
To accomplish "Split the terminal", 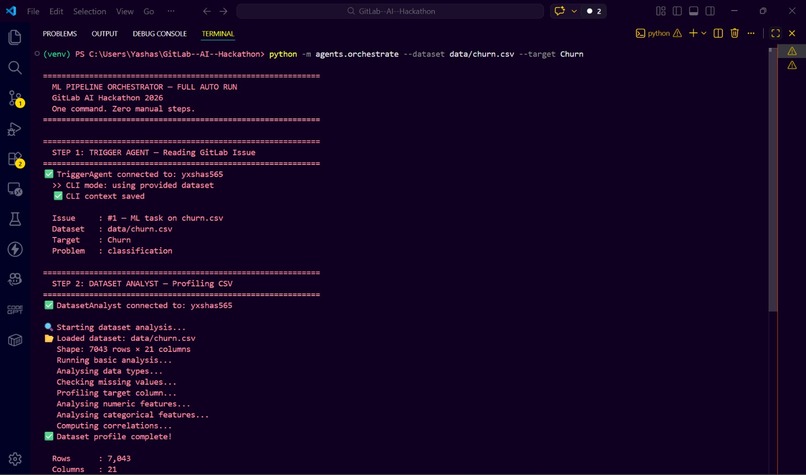I will click(718, 33).
